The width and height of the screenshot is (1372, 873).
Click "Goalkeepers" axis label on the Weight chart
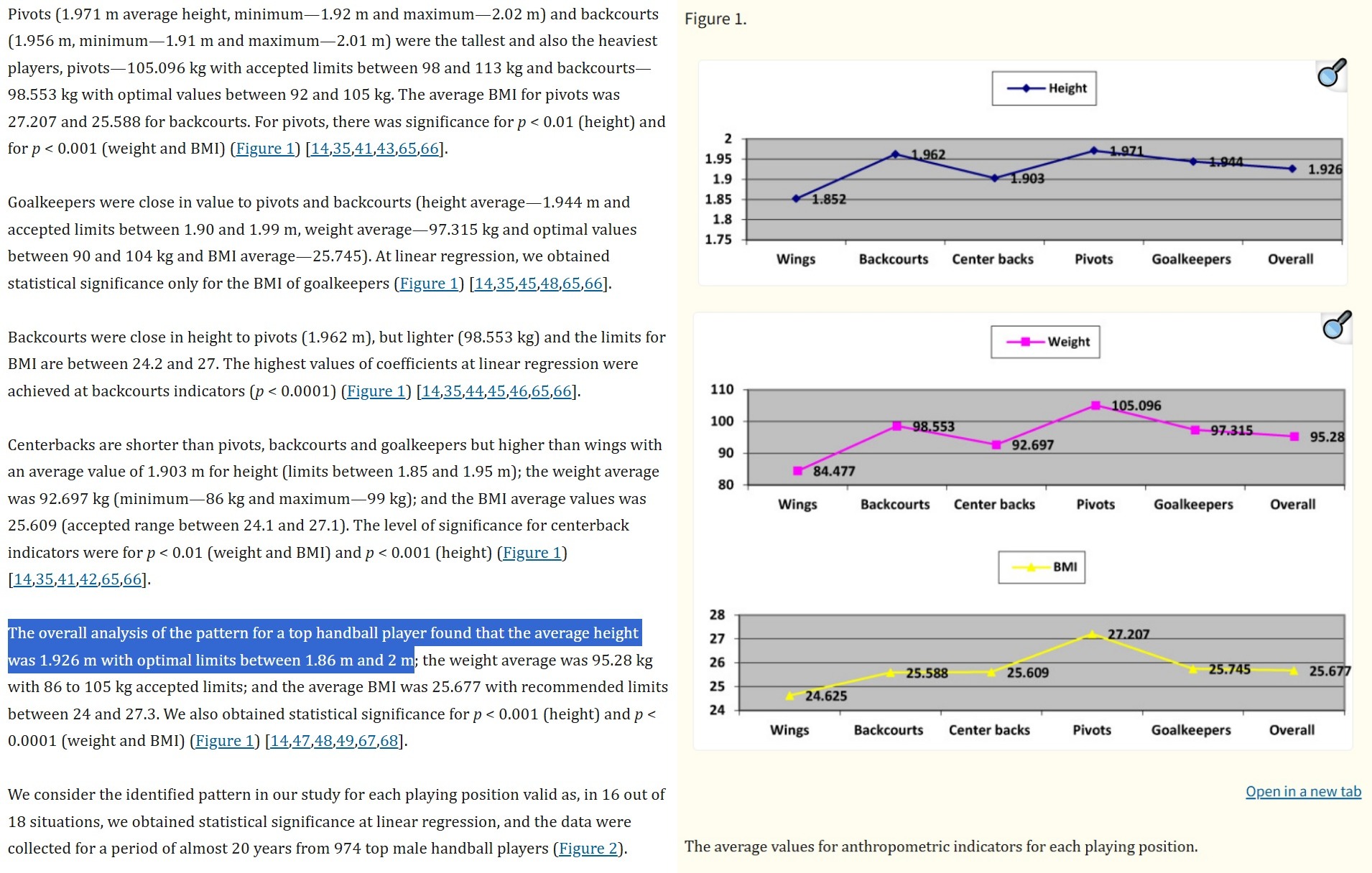pyautogui.click(x=1193, y=505)
